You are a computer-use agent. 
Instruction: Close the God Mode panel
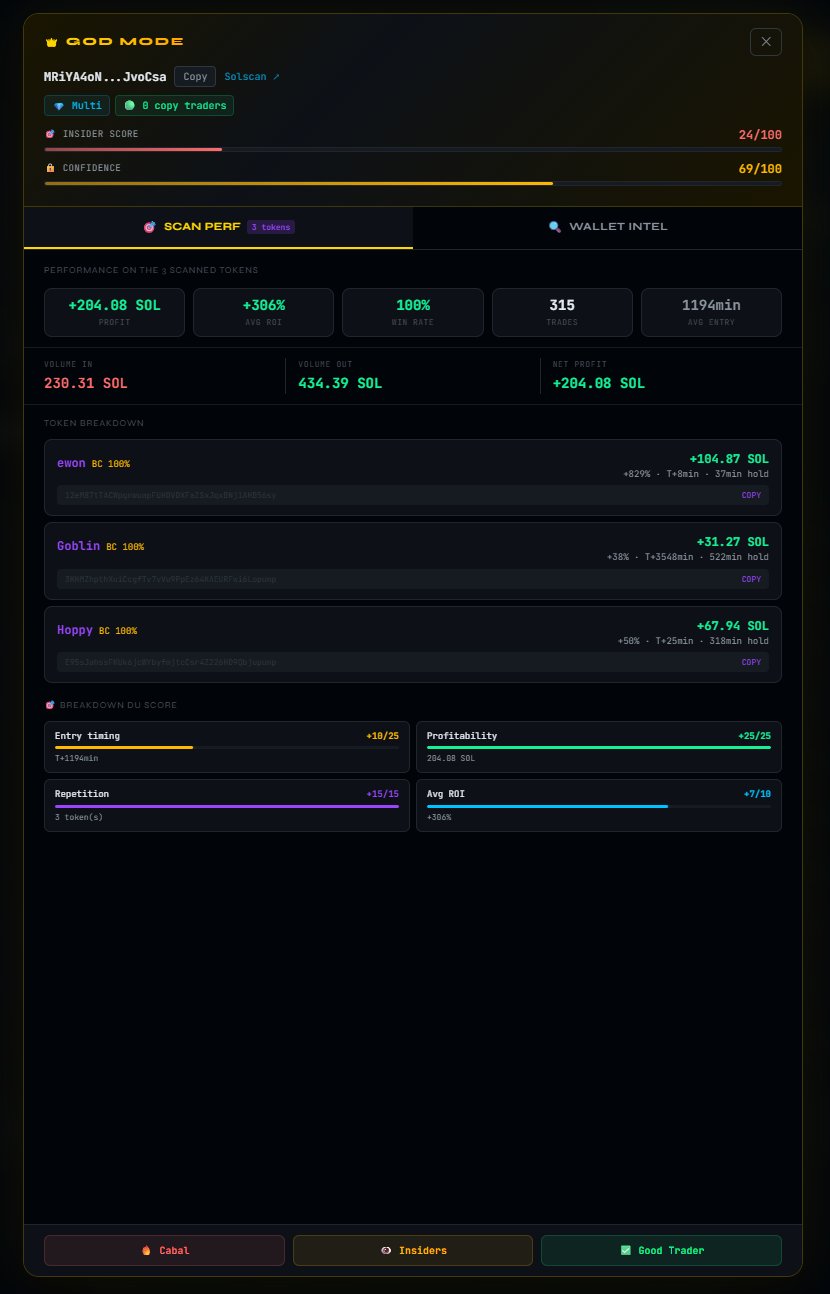click(766, 42)
